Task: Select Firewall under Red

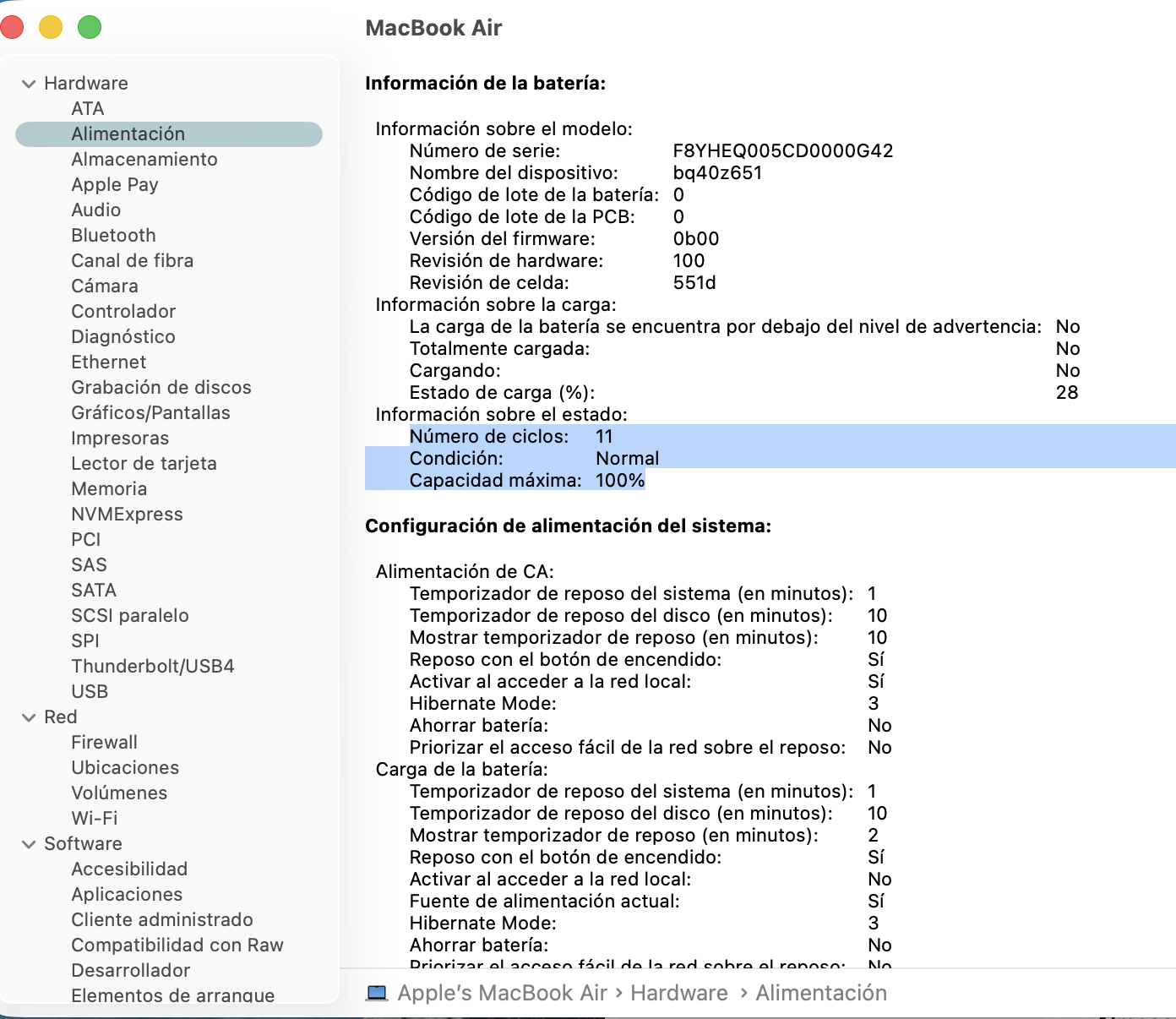Action: click(x=104, y=742)
